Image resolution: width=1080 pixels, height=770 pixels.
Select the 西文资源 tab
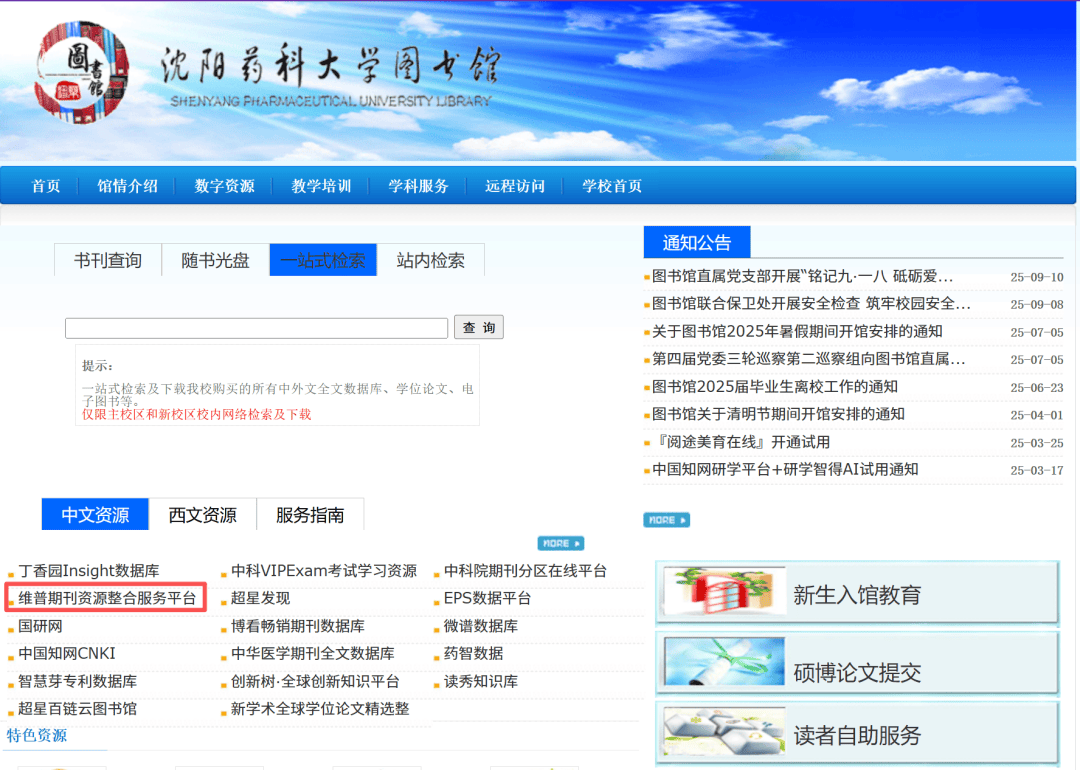[x=203, y=515]
